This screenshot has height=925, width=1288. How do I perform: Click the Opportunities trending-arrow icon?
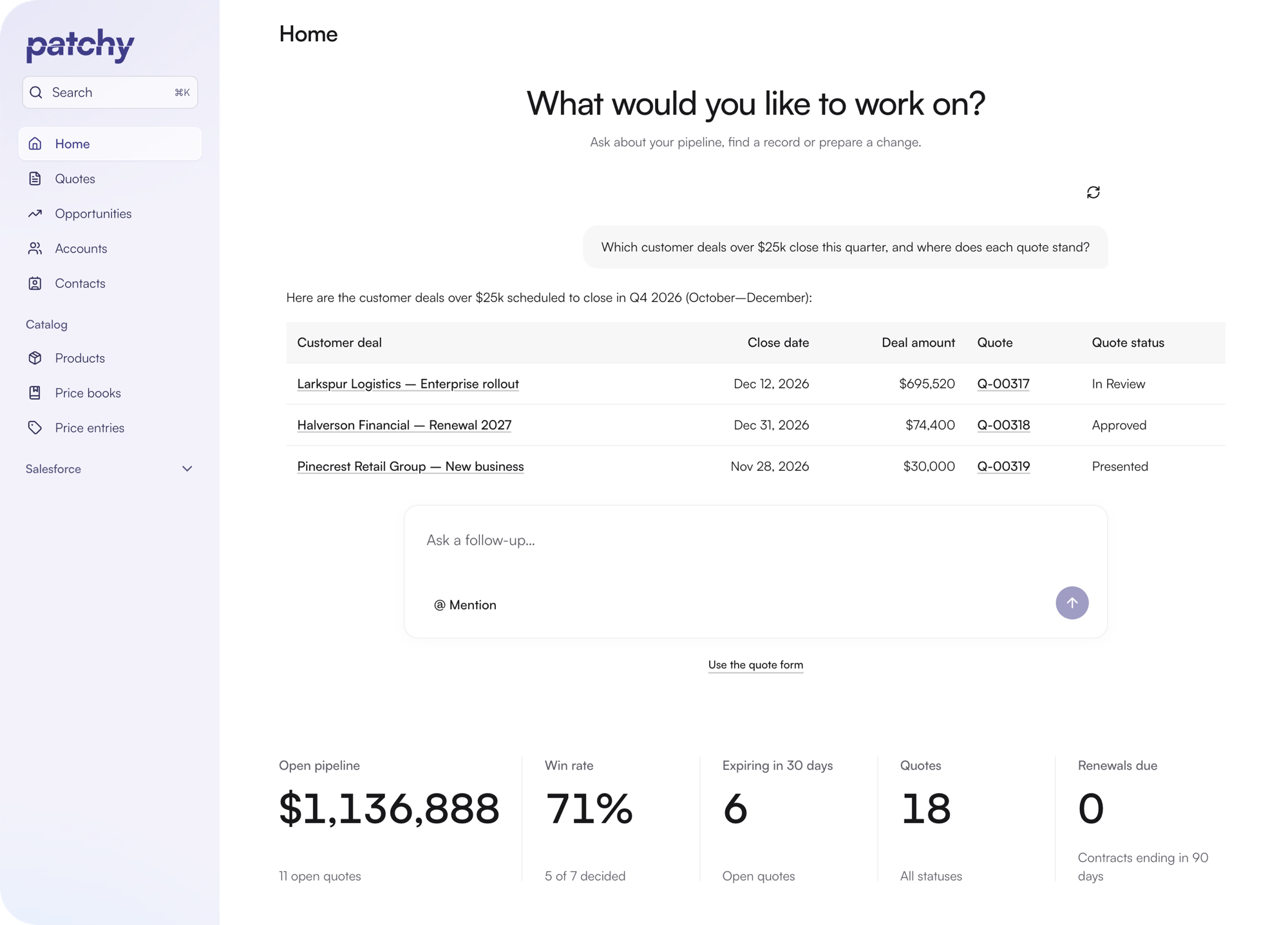point(35,213)
